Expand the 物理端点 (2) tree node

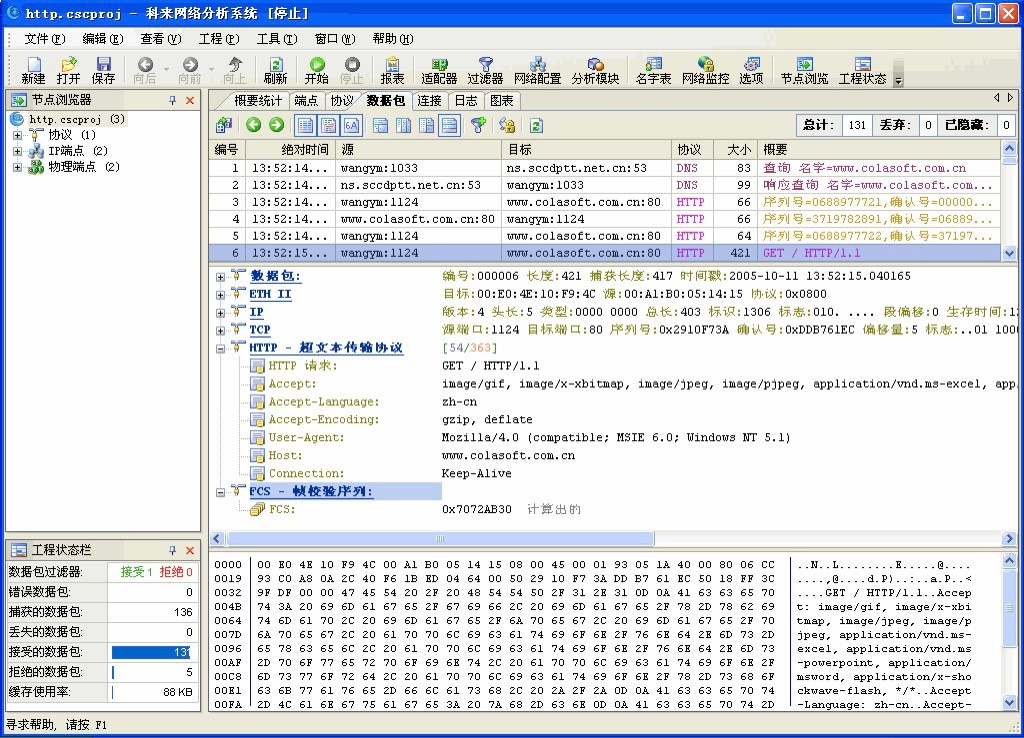click(18, 167)
